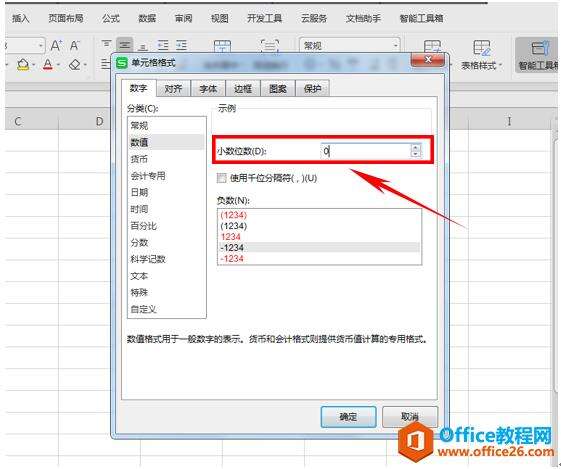Choose red -1234 negative number format

point(319,258)
